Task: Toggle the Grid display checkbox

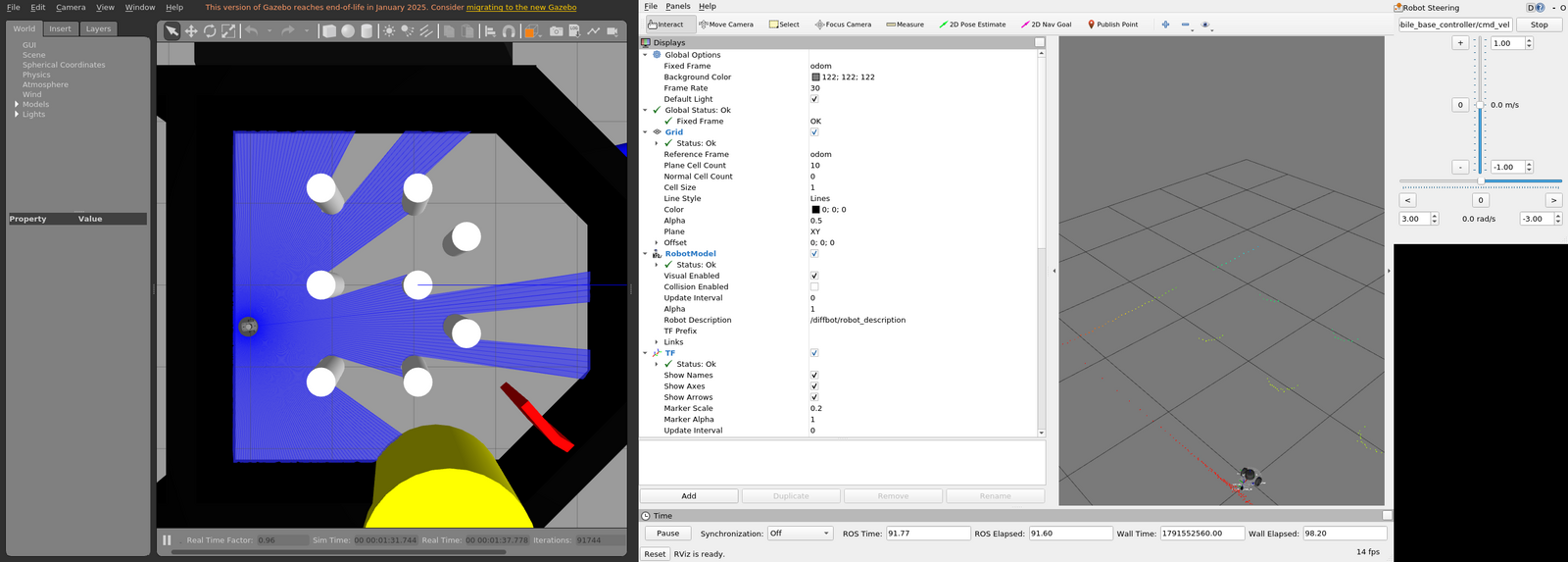Action: (x=814, y=132)
